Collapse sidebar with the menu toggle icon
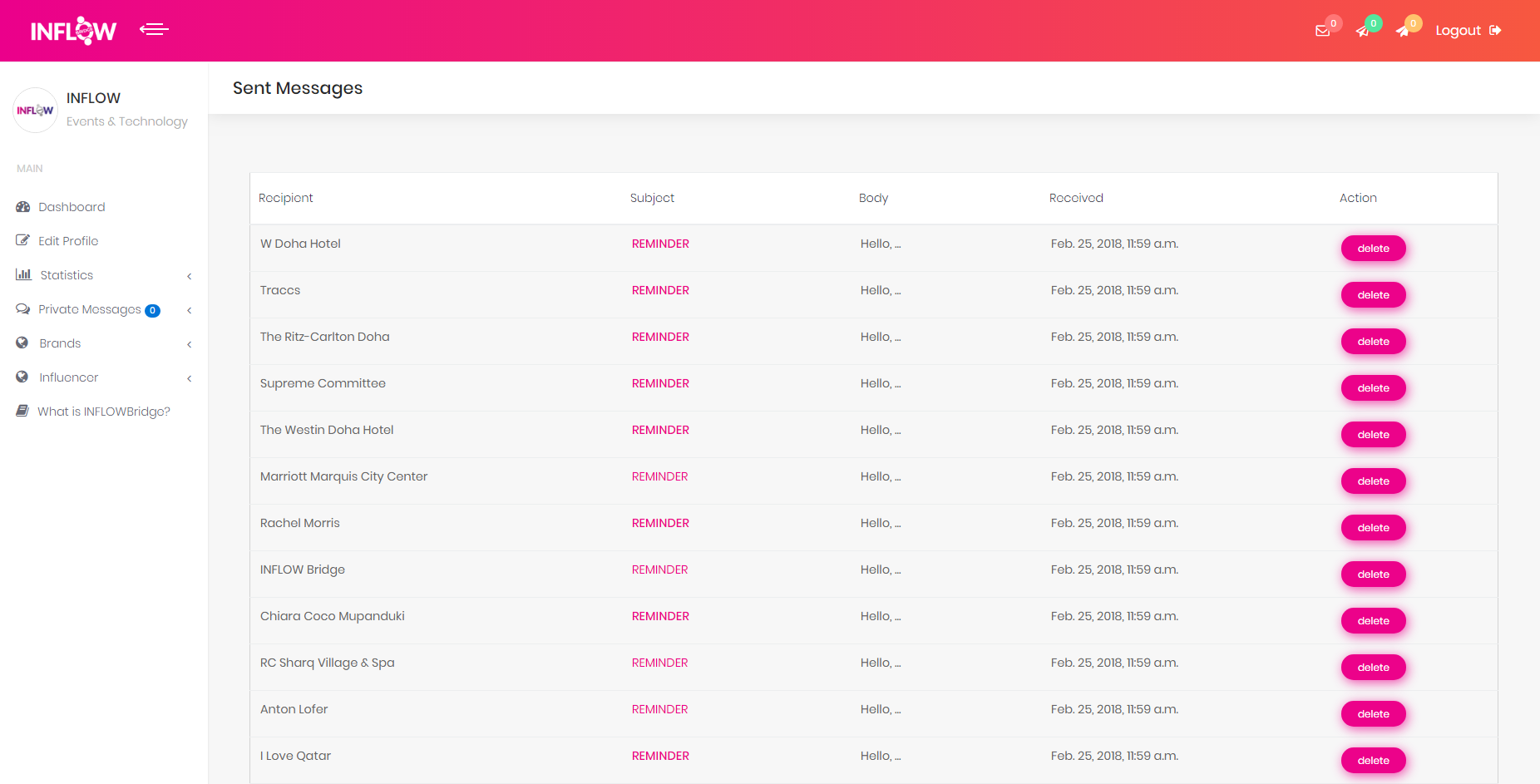1540x784 pixels. click(154, 30)
